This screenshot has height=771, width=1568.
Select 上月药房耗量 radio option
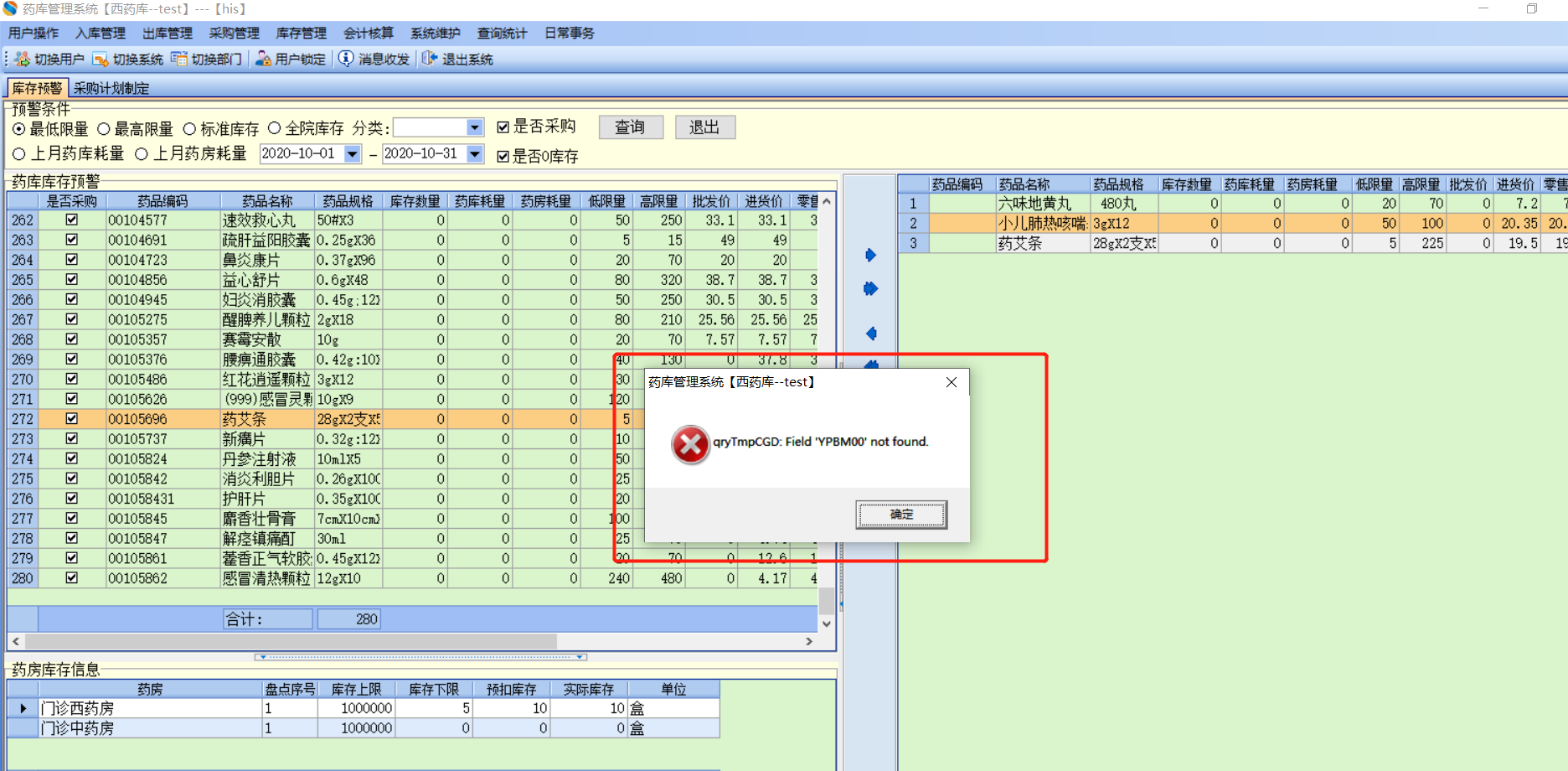click(x=142, y=154)
